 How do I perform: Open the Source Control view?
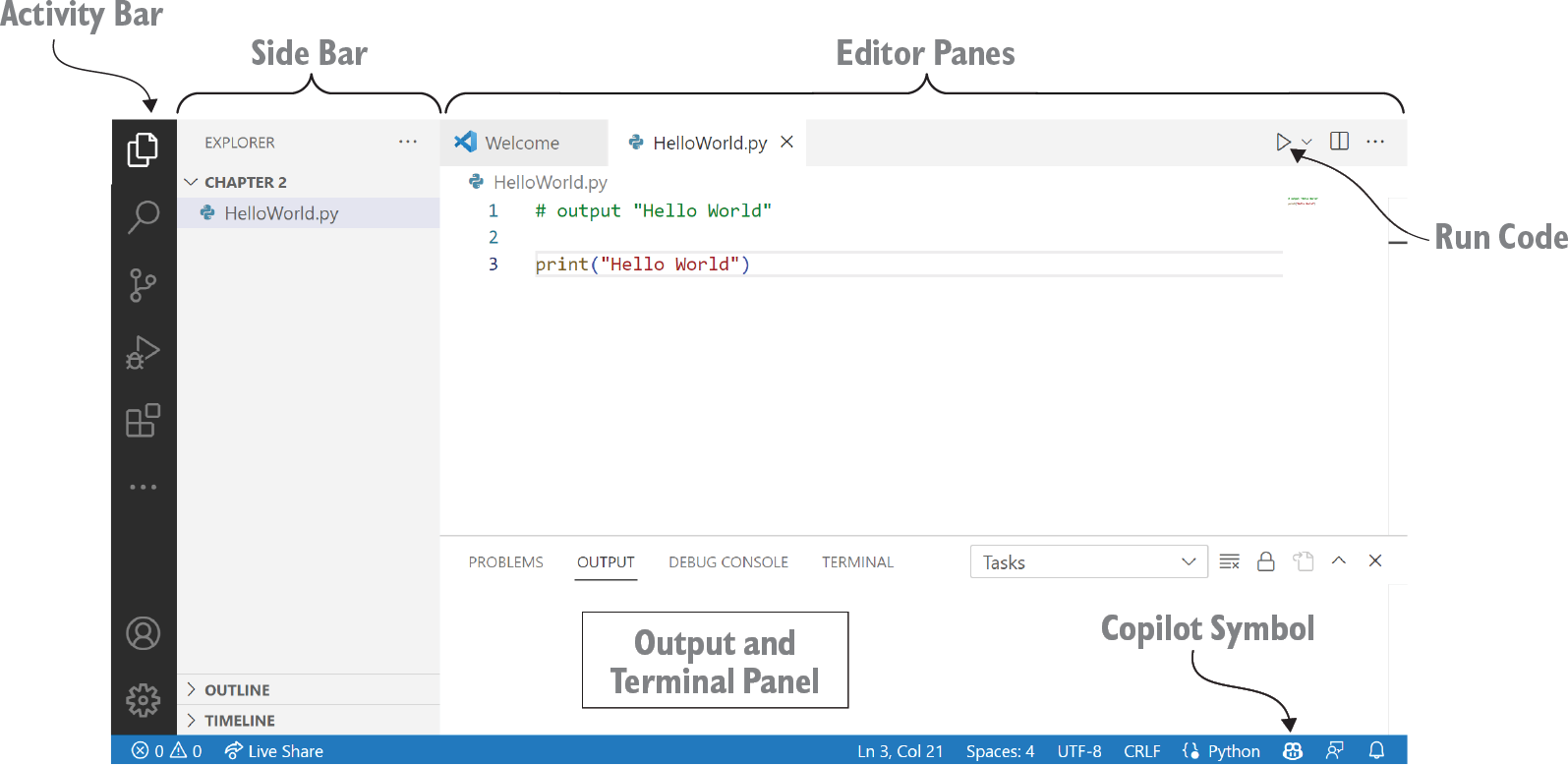tap(143, 285)
